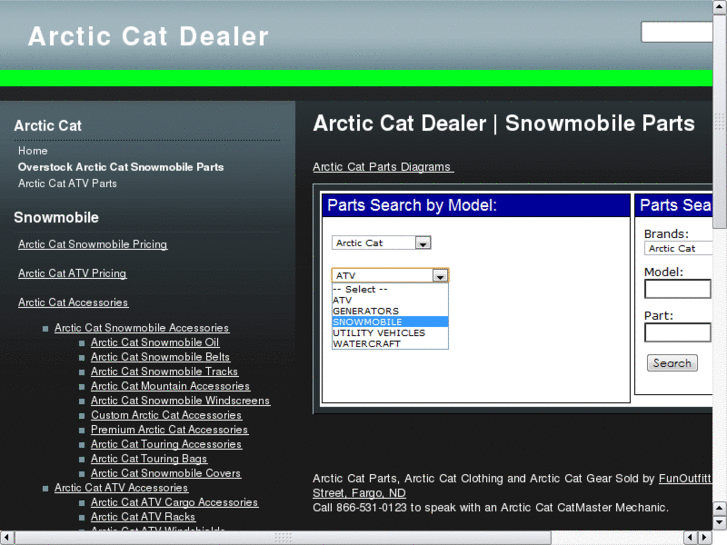Focus the Part input field
Screen dimensions: 727x545
click(x=677, y=333)
